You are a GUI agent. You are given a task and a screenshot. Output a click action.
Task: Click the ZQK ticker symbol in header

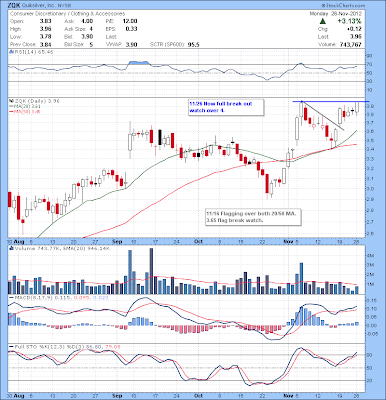point(13,6)
